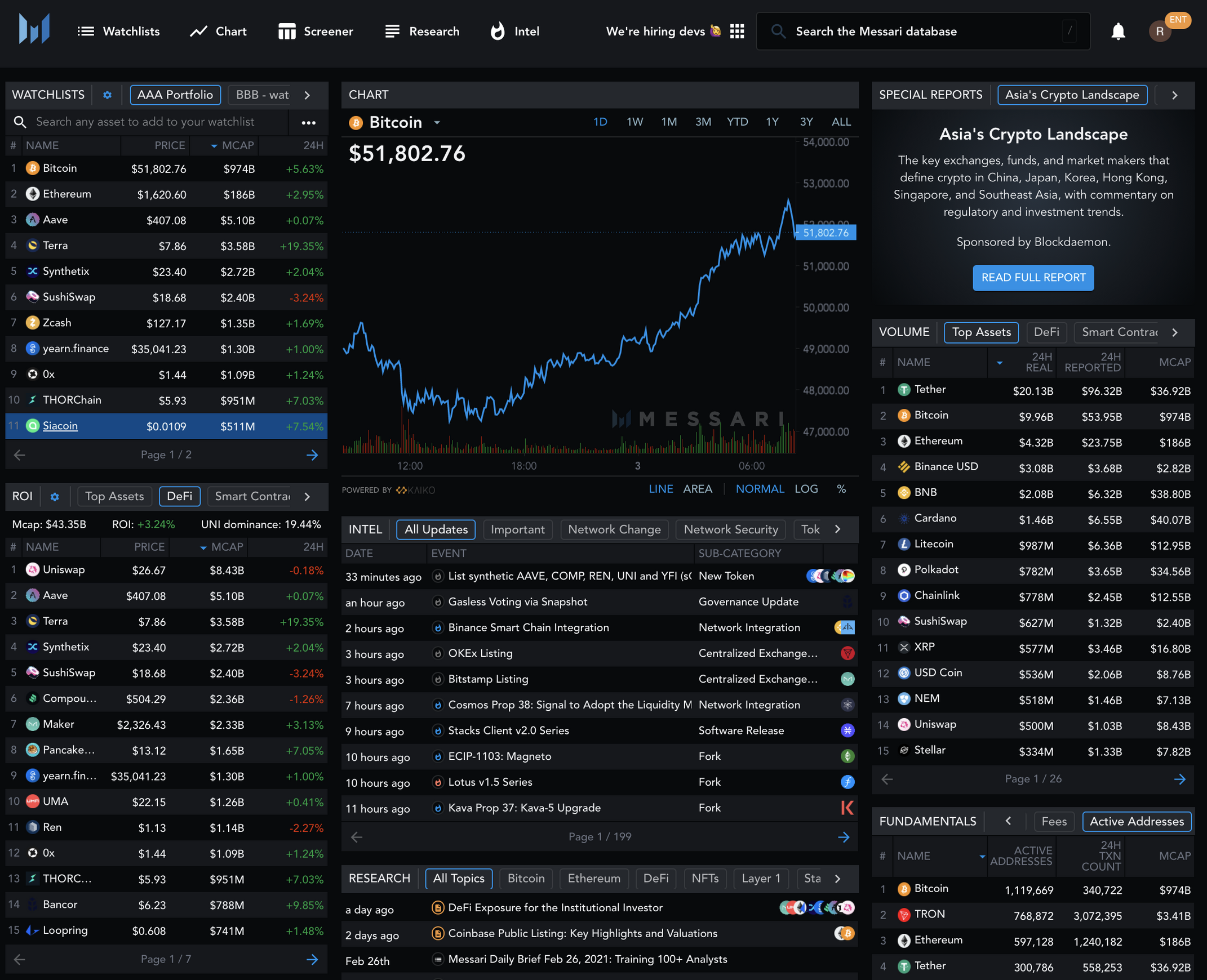The image size is (1207, 980).
Task: Show previous Fundamentals tabs chevron
Action: coord(1008,821)
